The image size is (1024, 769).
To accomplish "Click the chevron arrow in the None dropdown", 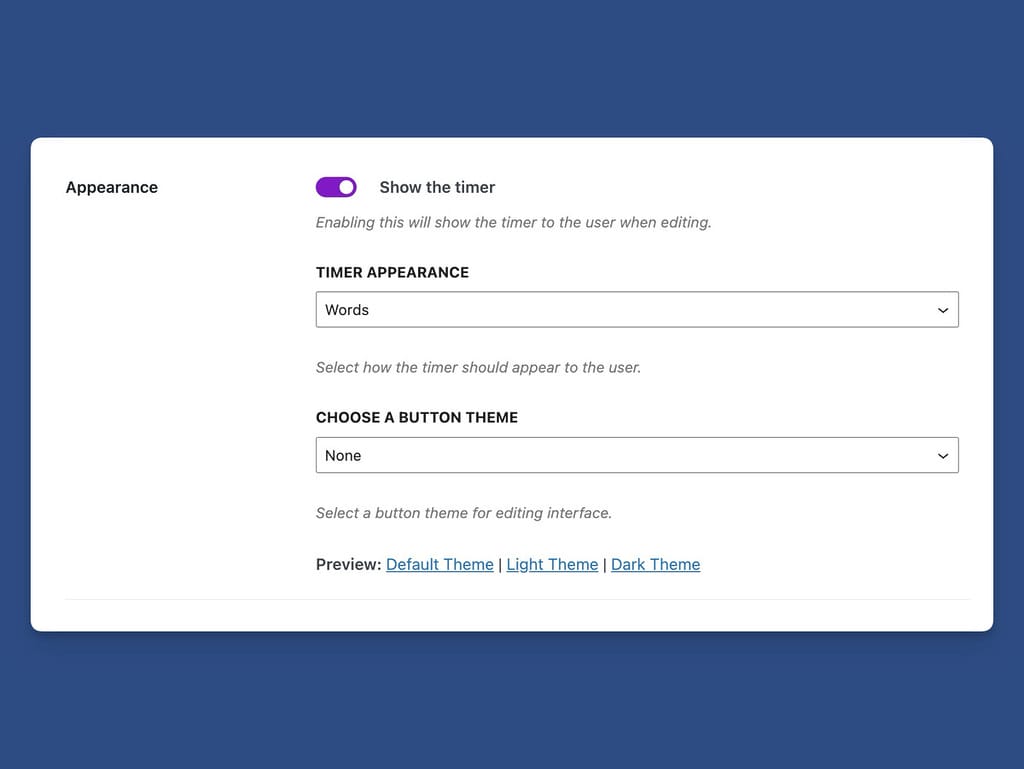I will pyautogui.click(x=942, y=455).
